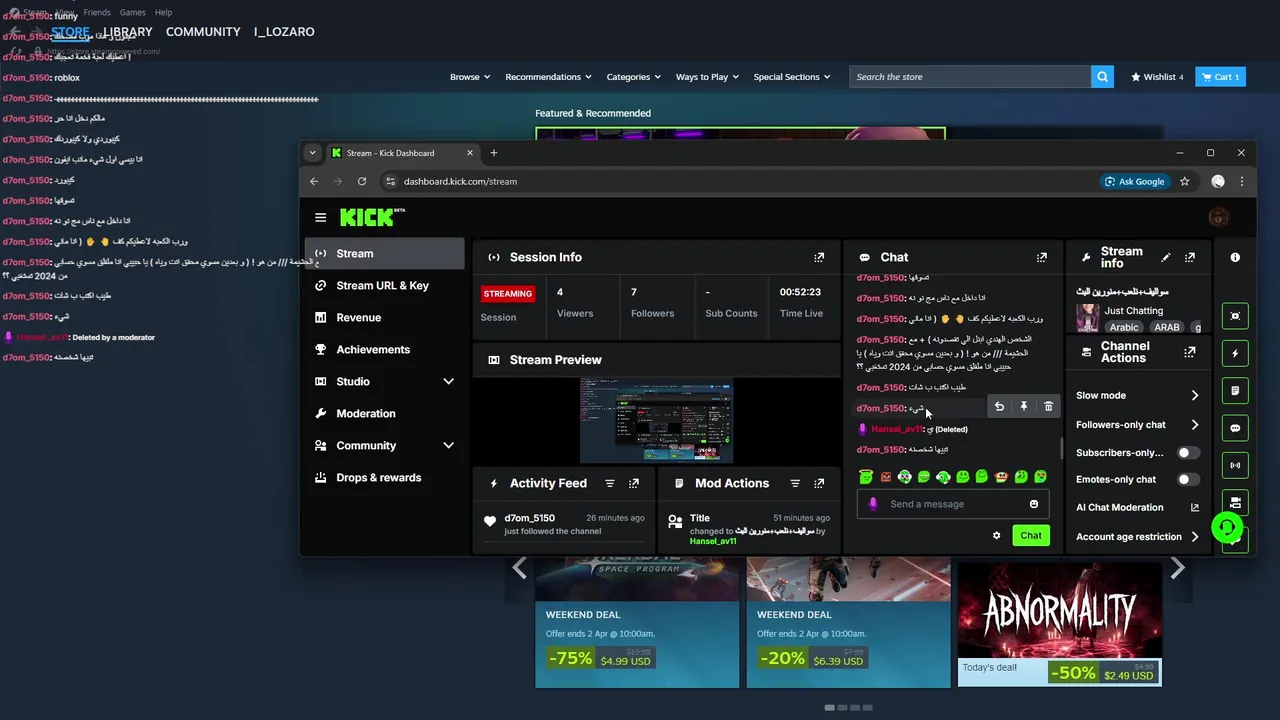
Task: Open the Moderation page
Action: click(x=385, y=414)
